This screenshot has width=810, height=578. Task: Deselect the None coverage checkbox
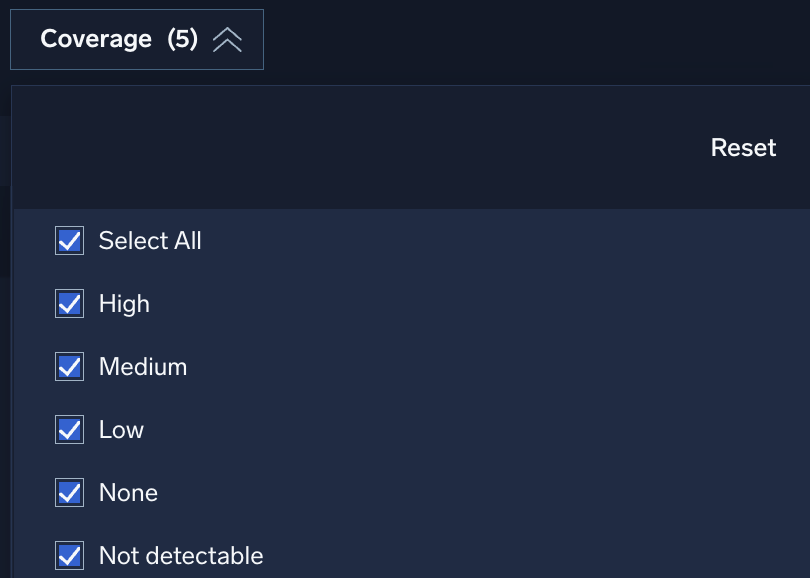(x=69, y=493)
